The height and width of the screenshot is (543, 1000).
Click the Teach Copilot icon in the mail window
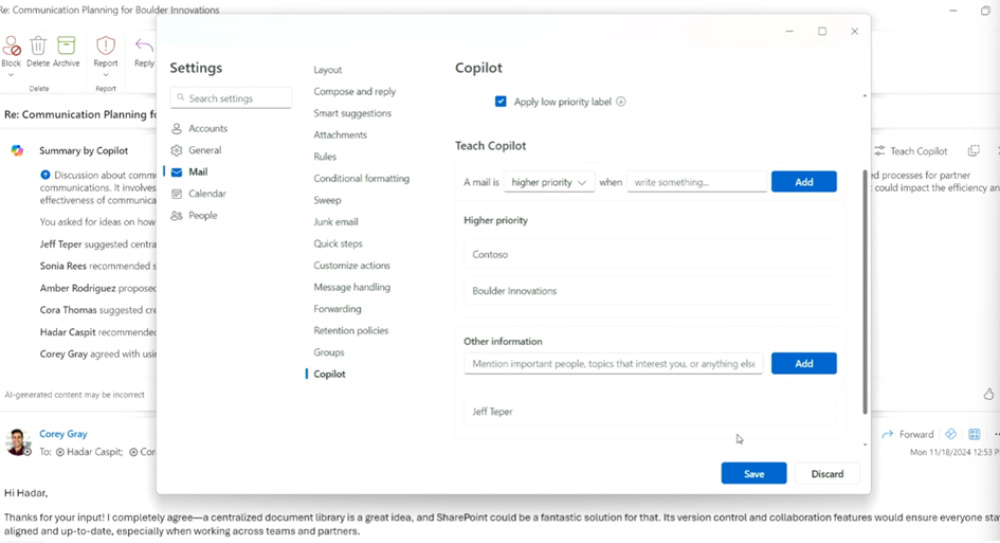[879, 151]
